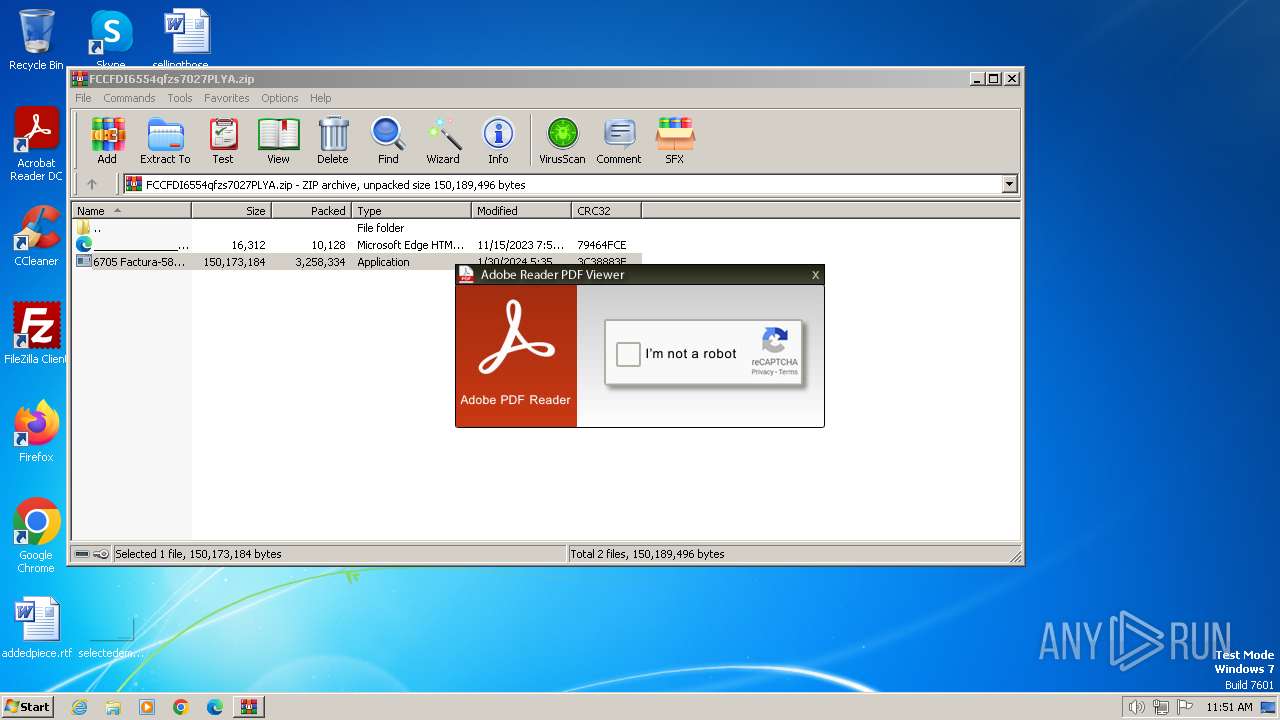
Task: Click the taskbar clock showing 11:51 AM
Action: point(1229,707)
